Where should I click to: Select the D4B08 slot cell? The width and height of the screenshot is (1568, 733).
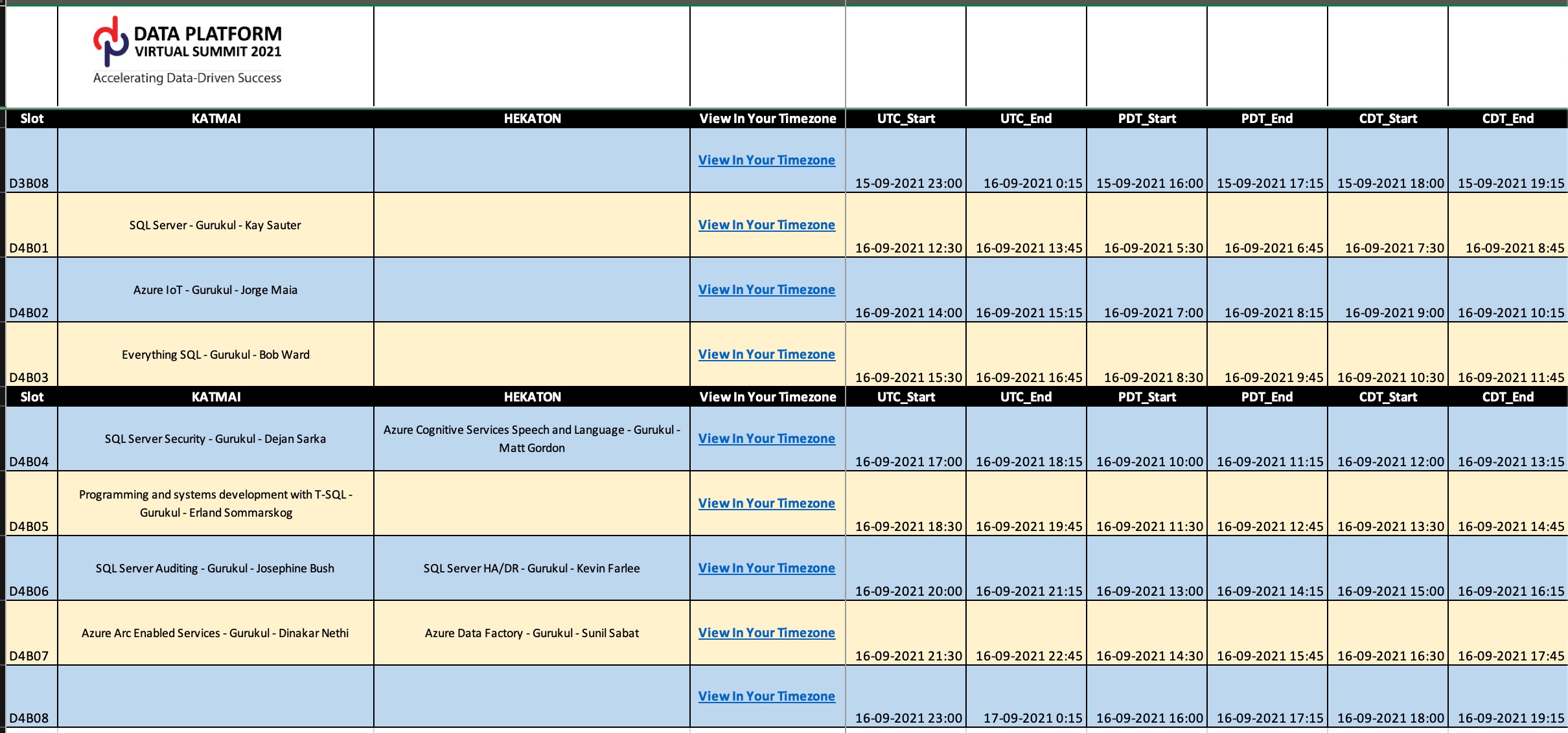click(x=32, y=696)
